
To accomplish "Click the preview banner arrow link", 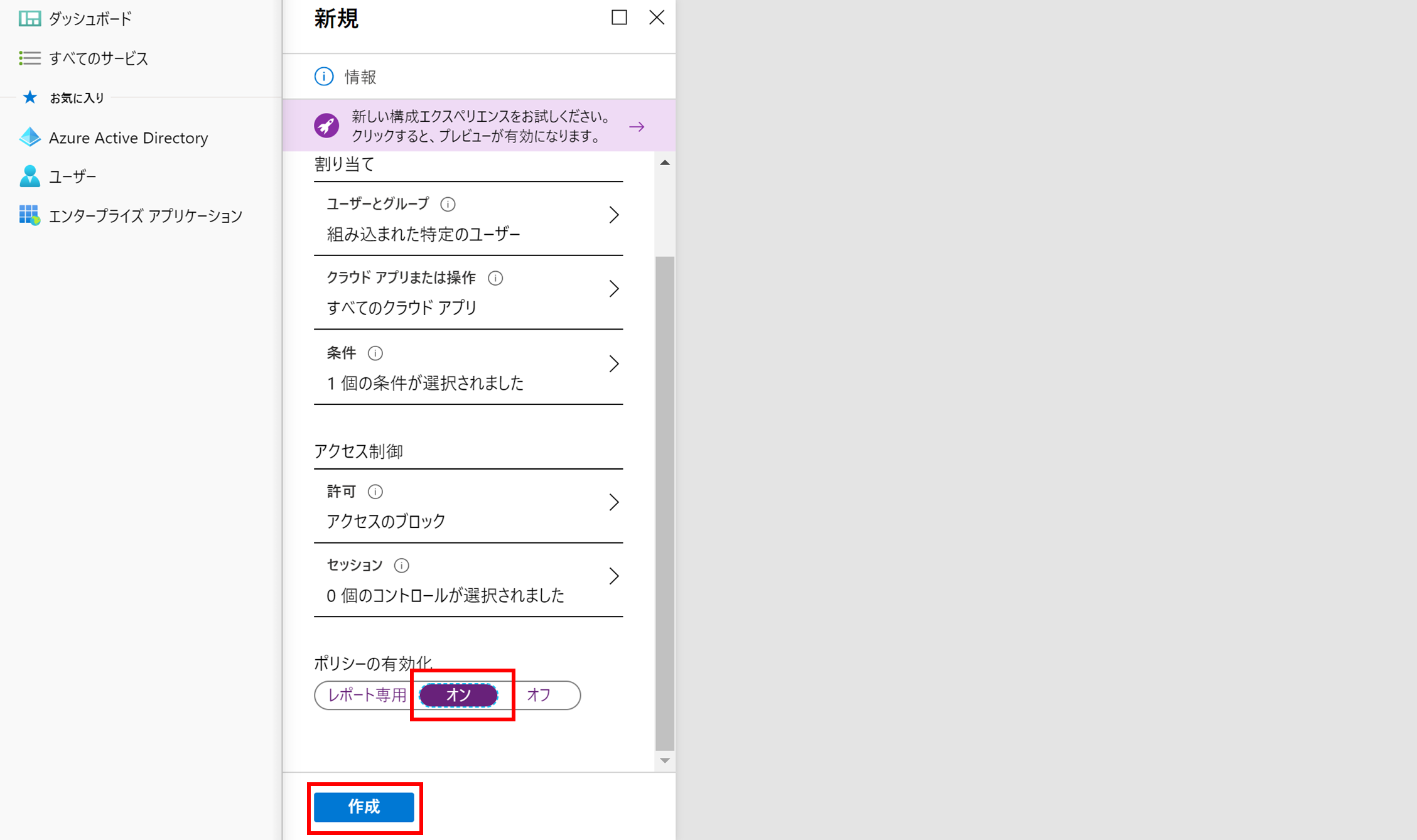I will click(x=637, y=127).
